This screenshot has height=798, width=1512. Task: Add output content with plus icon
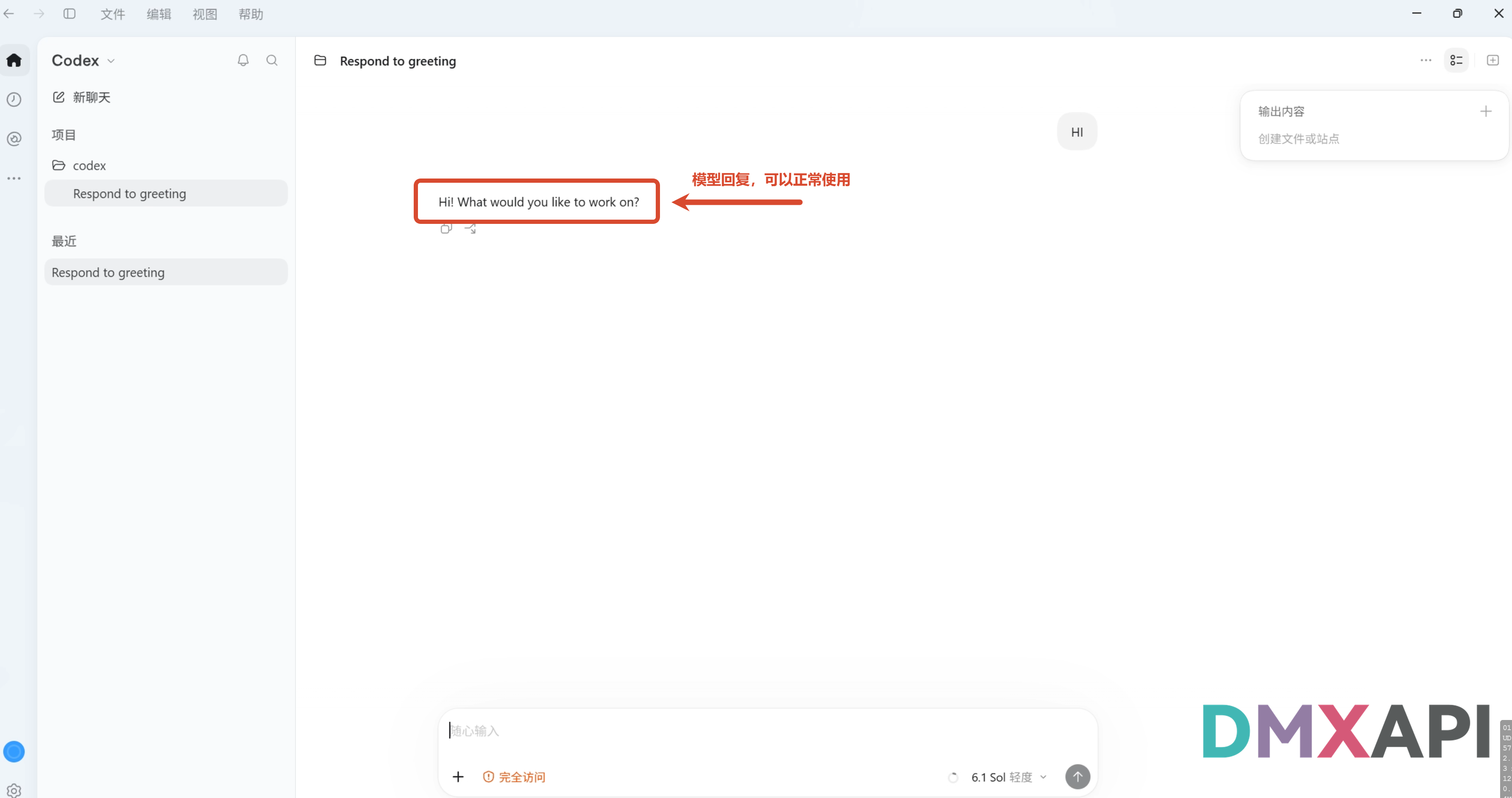pos(1486,111)
